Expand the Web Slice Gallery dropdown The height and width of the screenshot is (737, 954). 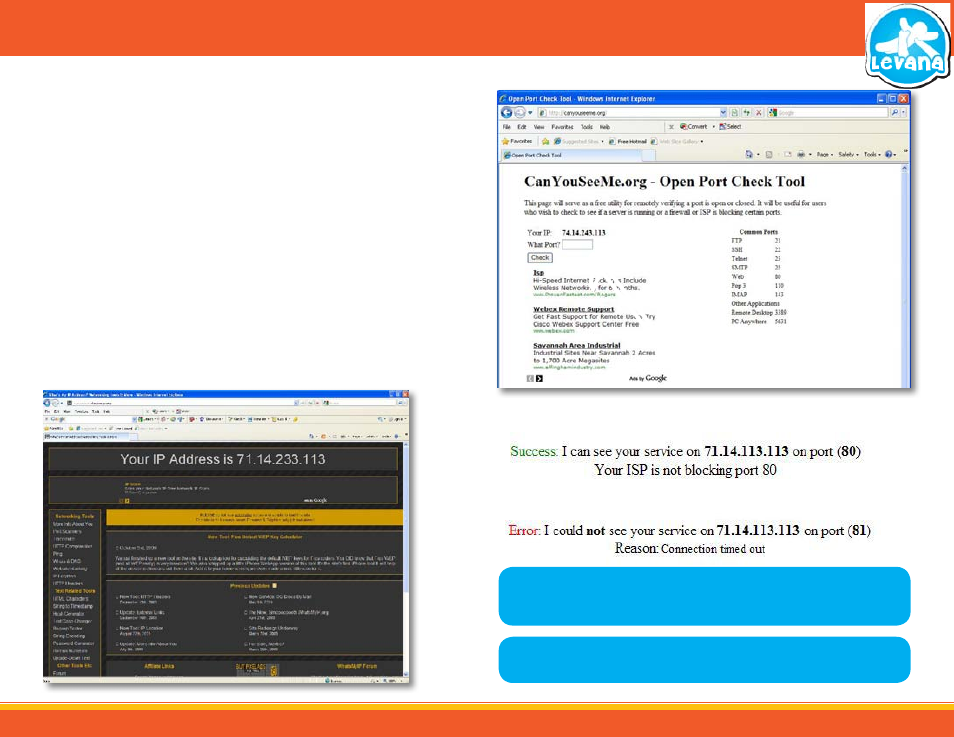coord(702,141)
